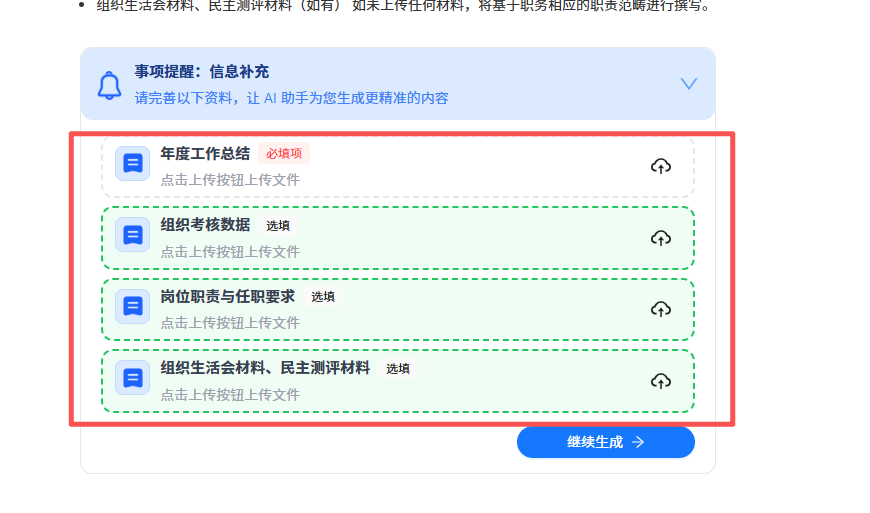Click the document icon beside 岗位职责与任职要求
870x513 pixels.
pos(132,307)
